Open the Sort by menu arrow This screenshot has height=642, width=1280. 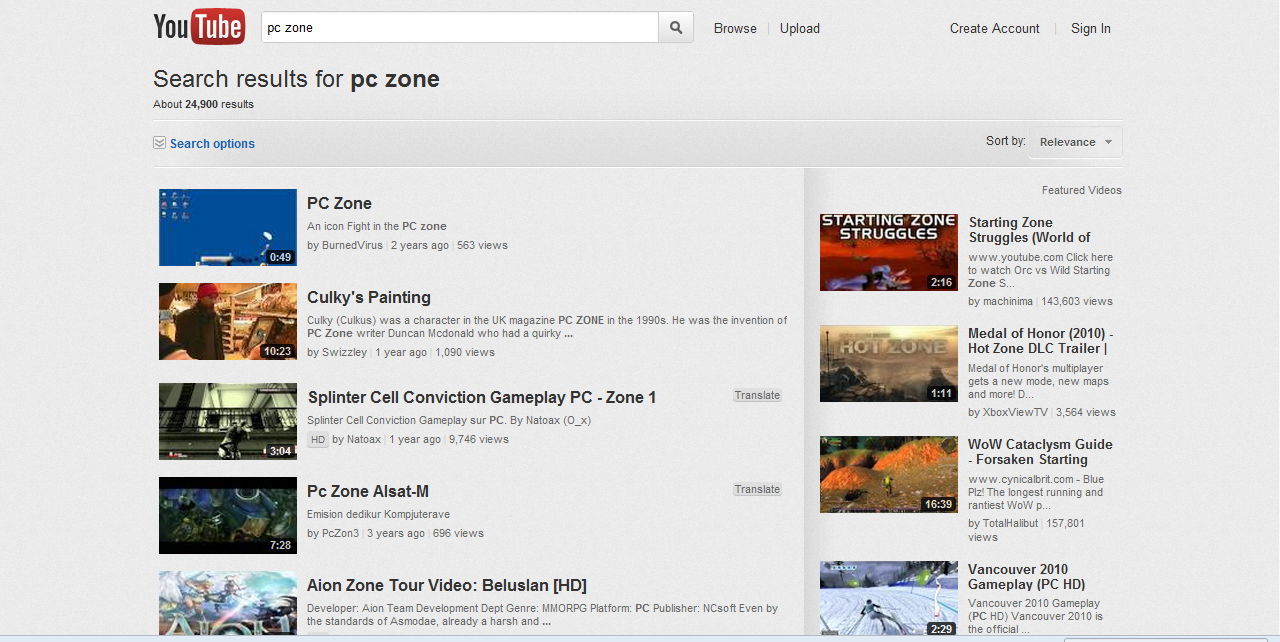point(1106,142)
